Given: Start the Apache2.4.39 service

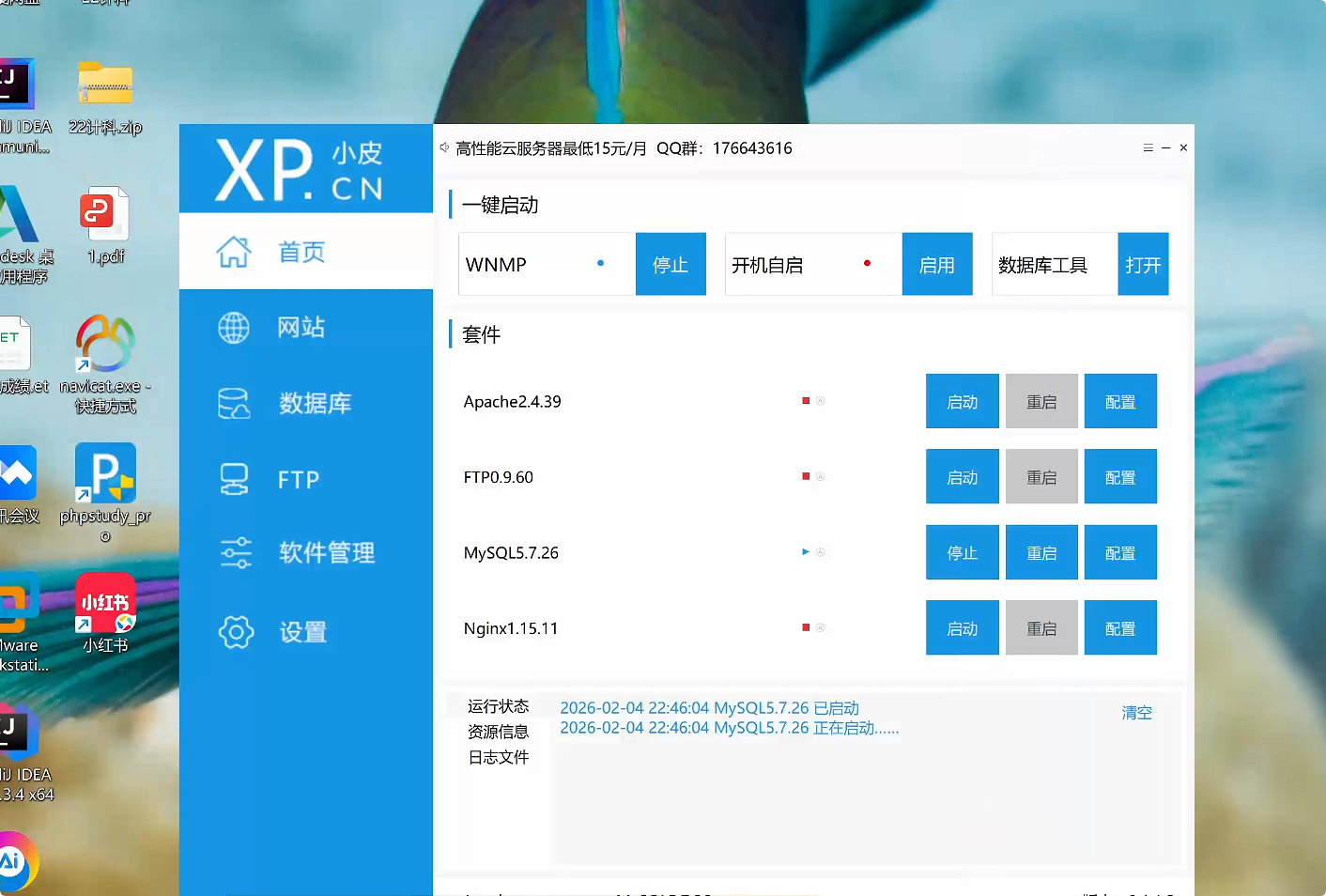Looking at the screenshot, I should [x=962, y=402].
